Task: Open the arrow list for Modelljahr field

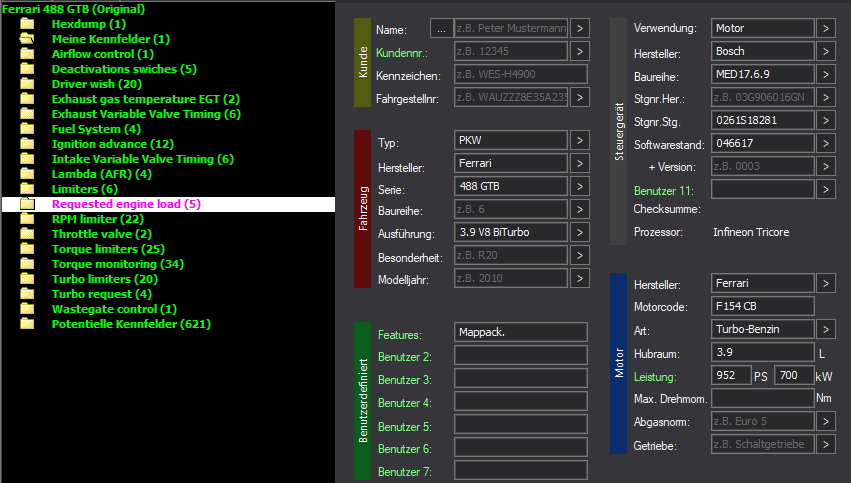Action: (x=580, y=278)
